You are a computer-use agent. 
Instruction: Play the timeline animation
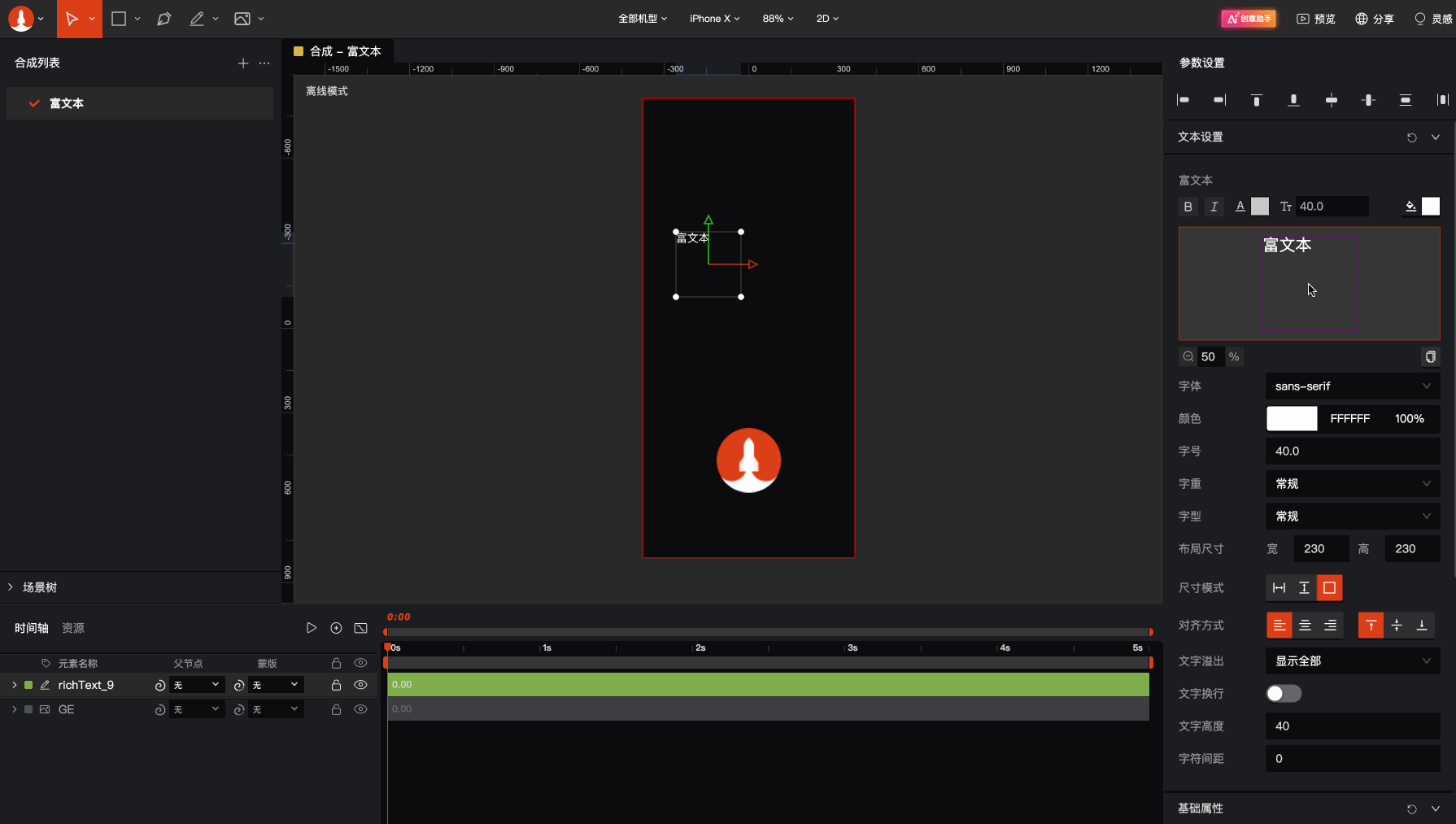(312, 628)
